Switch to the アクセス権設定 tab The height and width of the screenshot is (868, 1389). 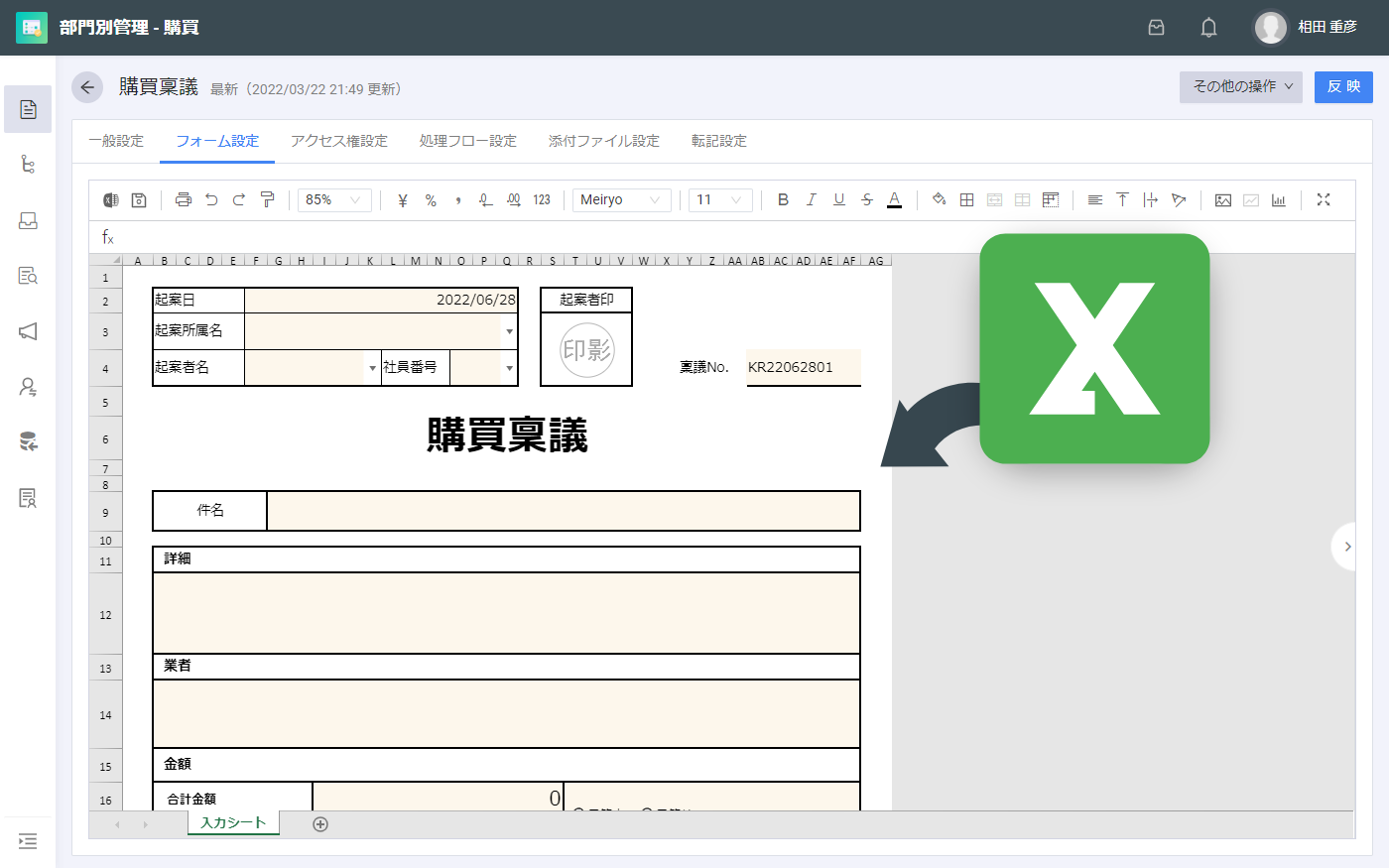pyautogui.click(x=339, y=141)
